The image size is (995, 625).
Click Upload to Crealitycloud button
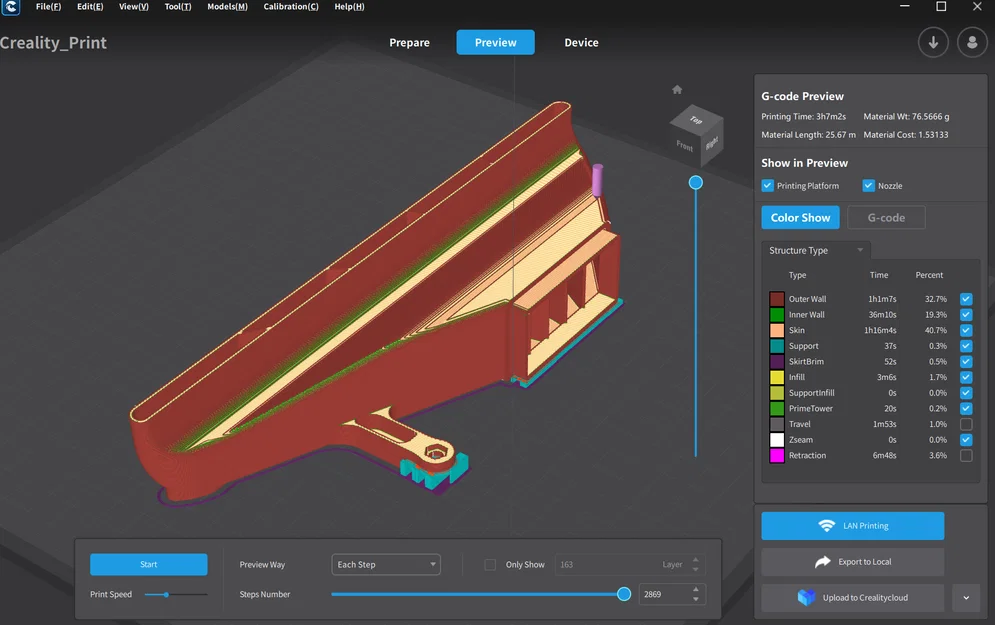[853, 598]
